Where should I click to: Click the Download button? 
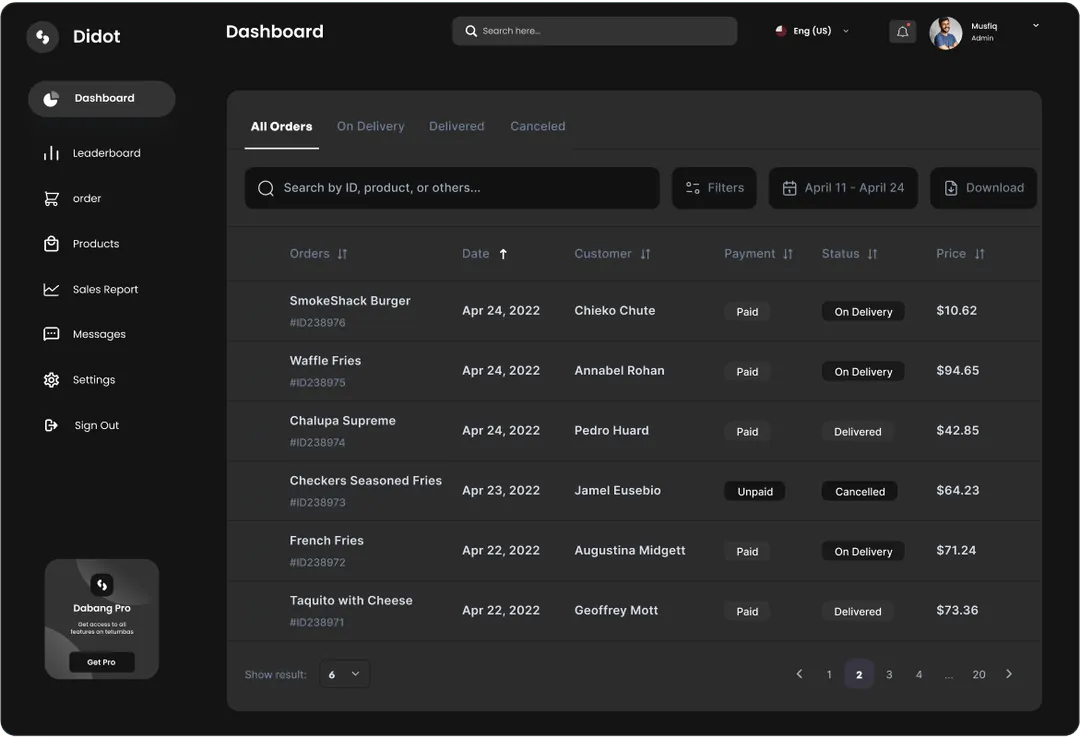click(983, 188)
